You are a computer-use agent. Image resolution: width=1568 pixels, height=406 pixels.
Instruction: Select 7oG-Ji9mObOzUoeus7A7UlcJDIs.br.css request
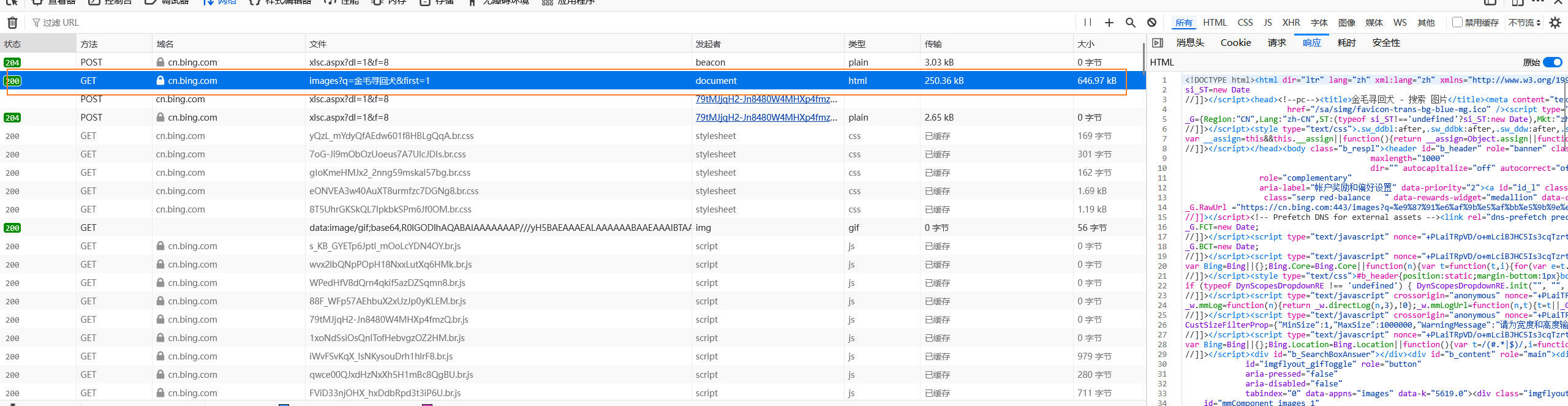point(573,154)
